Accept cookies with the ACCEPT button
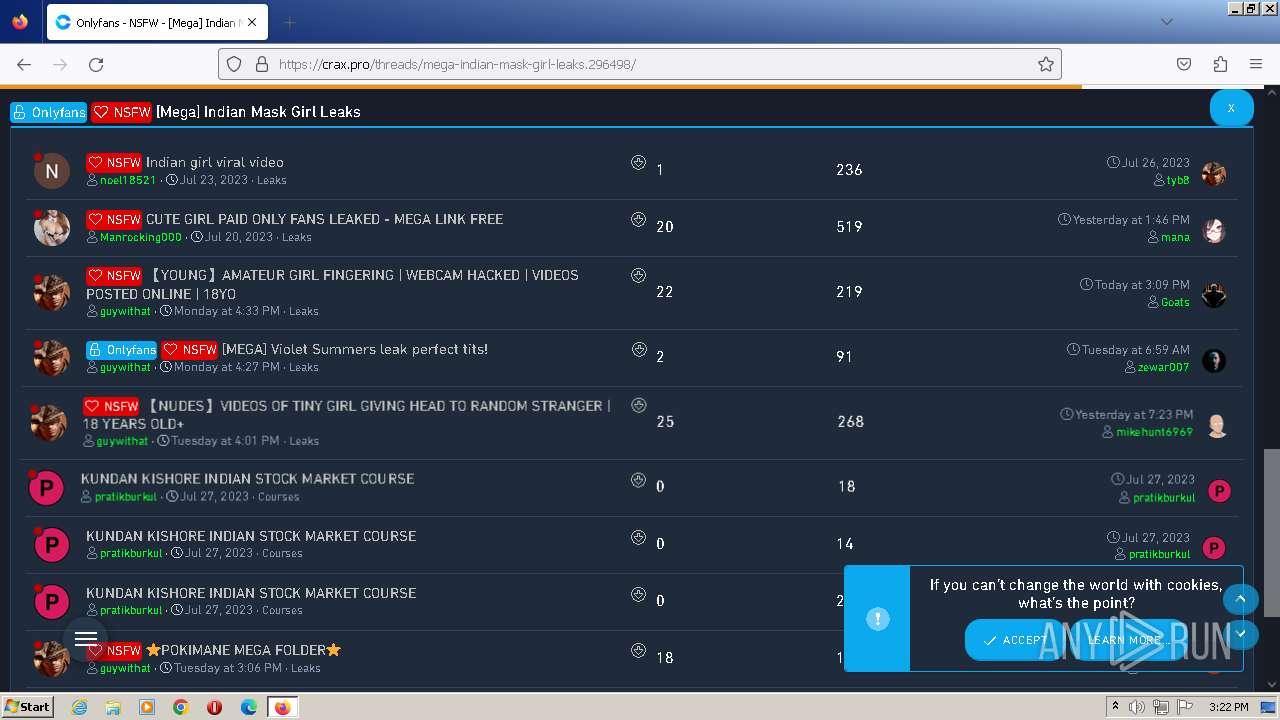1280x720 pixels. click(x=1015, y=640)
